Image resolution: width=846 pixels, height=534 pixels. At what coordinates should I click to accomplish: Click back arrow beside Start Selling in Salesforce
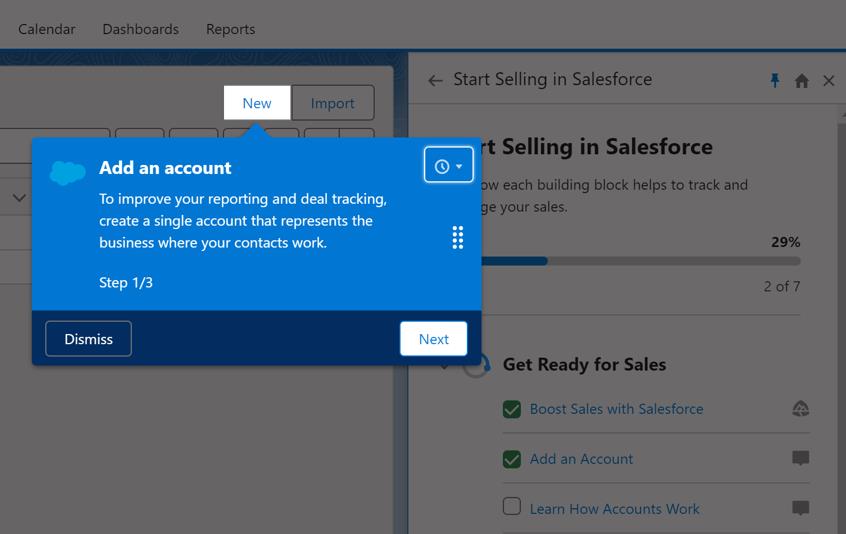[x=435, y=81]
